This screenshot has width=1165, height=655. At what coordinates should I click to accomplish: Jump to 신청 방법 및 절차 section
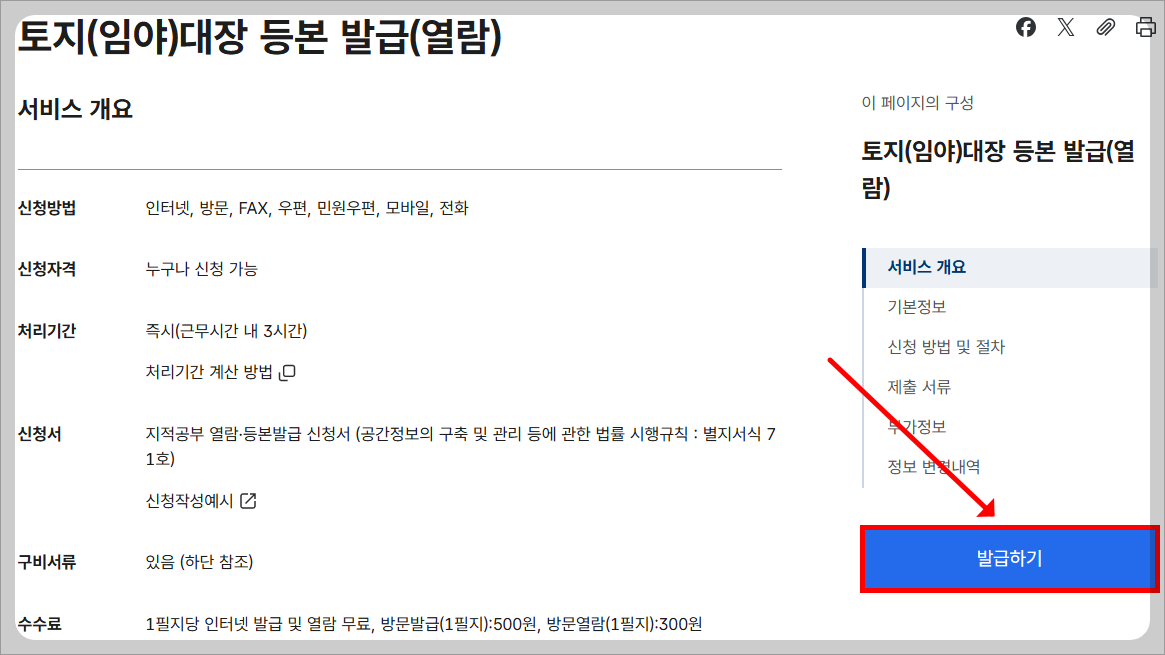(x=946, y=347)
